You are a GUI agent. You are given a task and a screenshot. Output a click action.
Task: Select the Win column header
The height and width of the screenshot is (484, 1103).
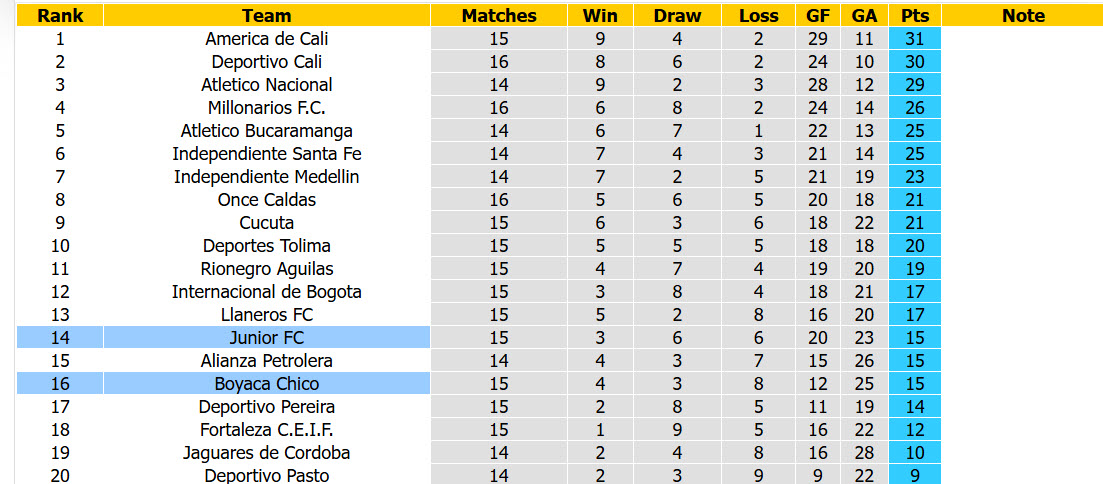[x=601, y=15]
